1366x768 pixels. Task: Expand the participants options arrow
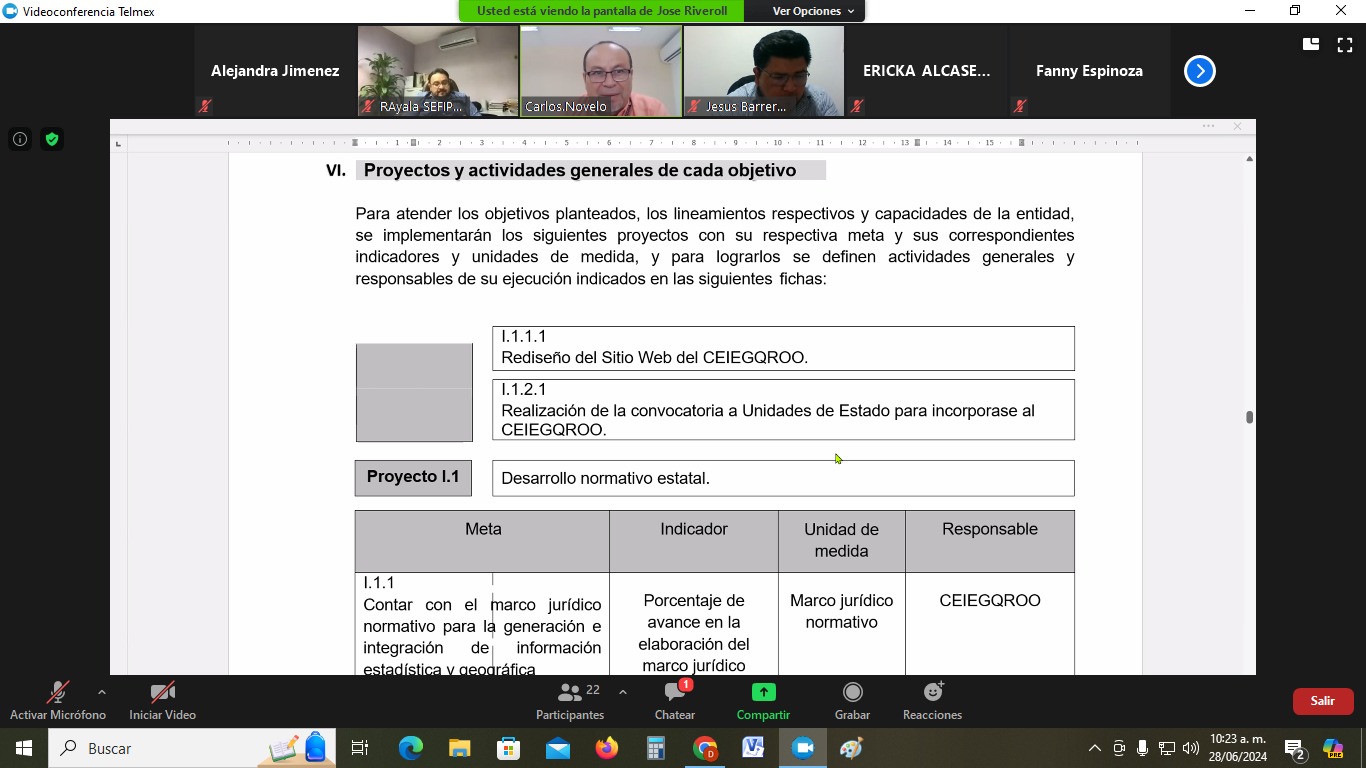[623, 692]
